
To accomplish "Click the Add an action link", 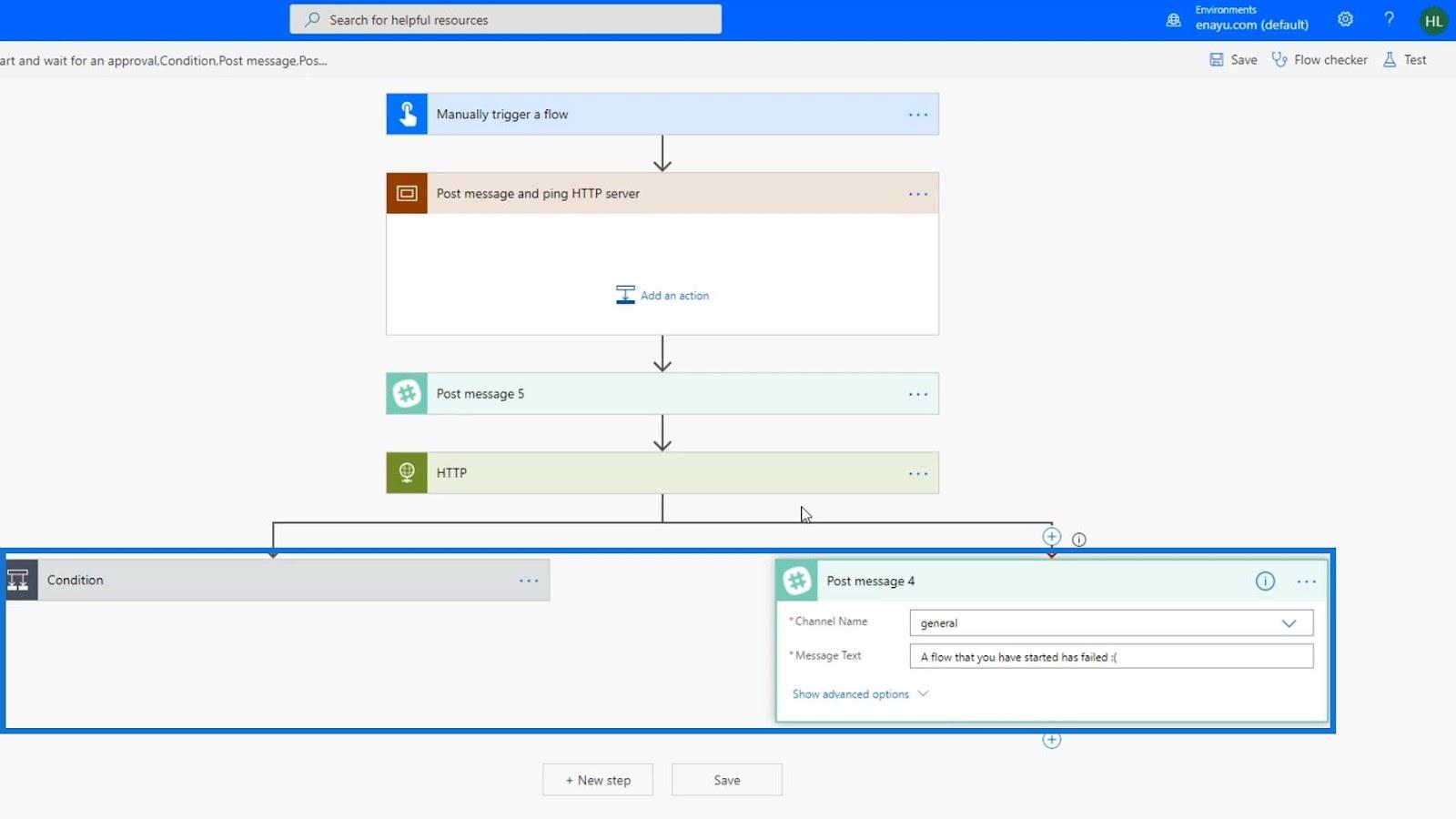I will coord(674,296).
